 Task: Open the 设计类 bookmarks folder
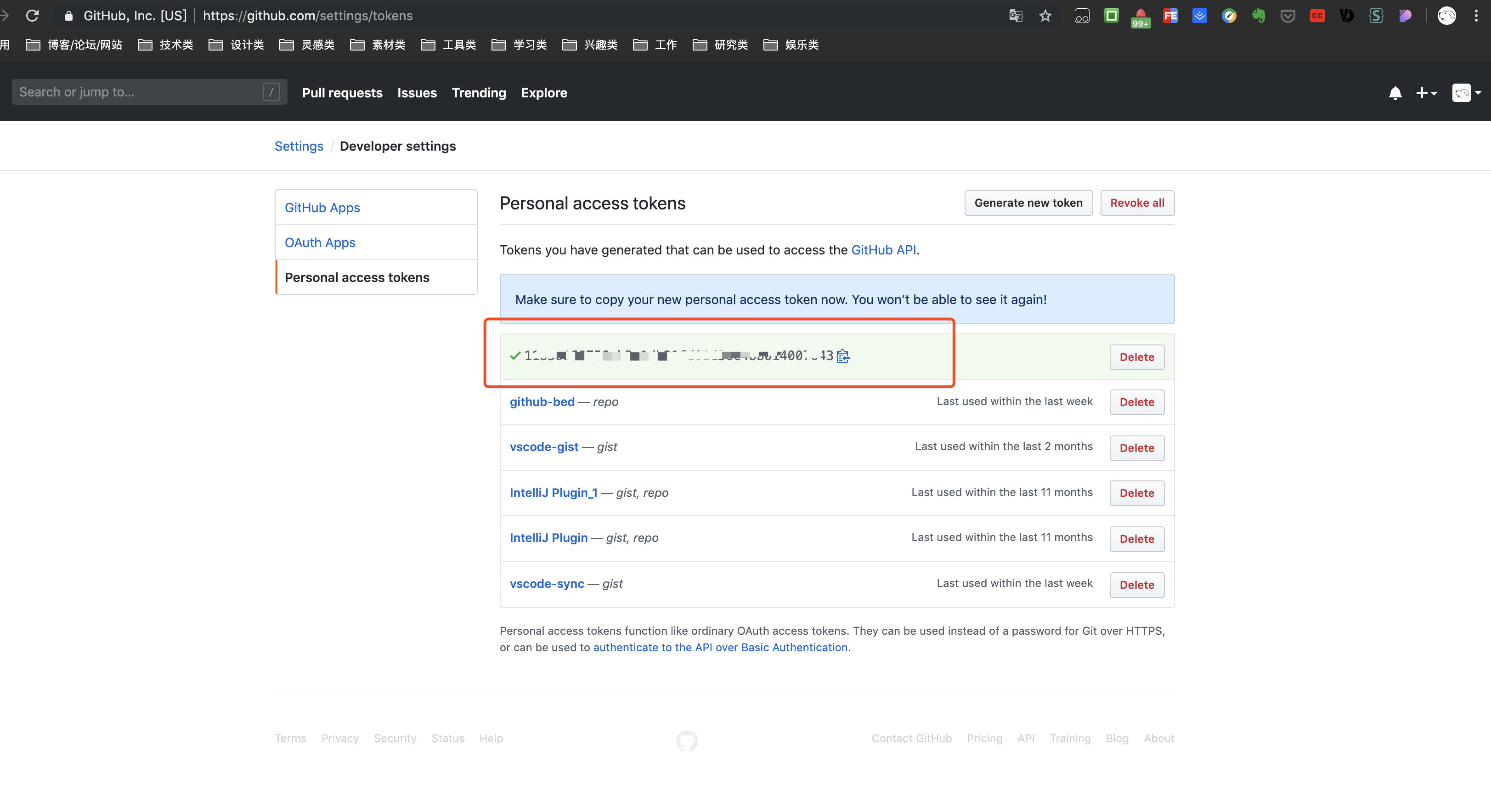coord(236,45)
